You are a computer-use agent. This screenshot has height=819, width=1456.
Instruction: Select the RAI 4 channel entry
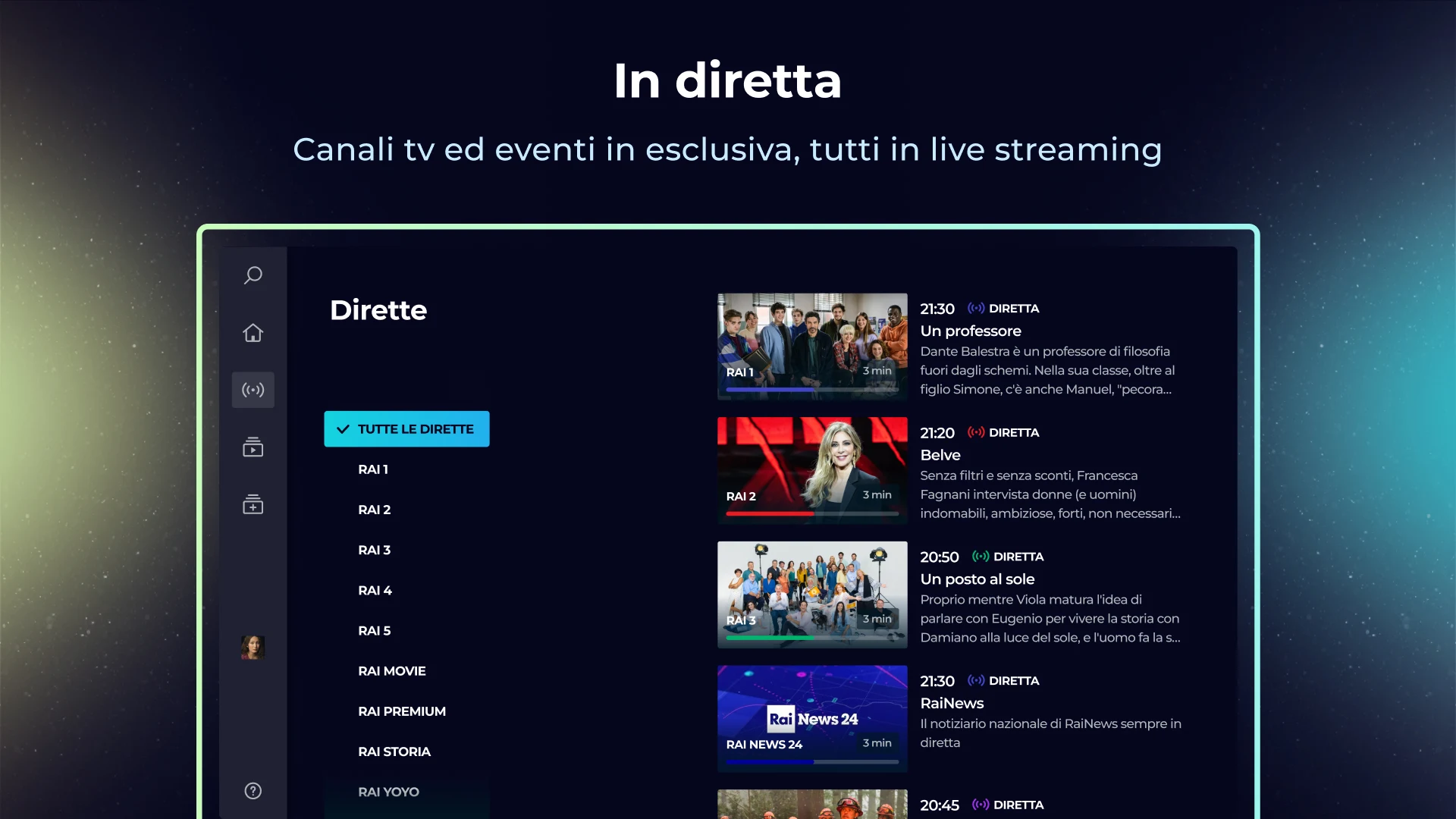click(375, 590)
